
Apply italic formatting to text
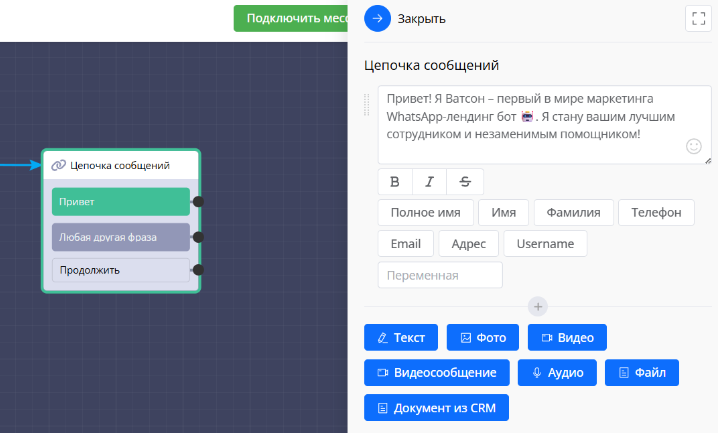pos(429,181)
